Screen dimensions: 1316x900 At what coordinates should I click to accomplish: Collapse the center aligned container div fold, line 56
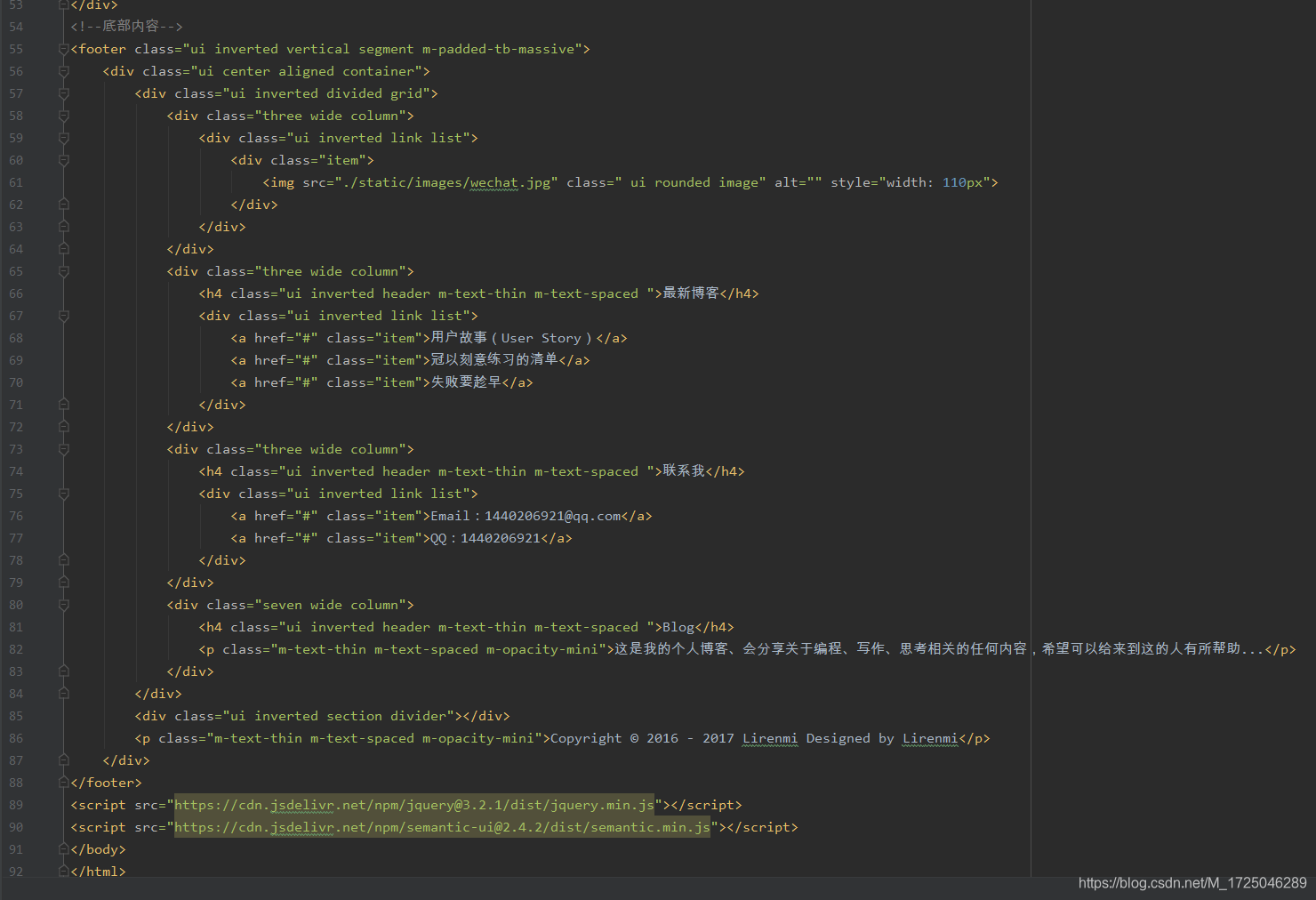64,71
